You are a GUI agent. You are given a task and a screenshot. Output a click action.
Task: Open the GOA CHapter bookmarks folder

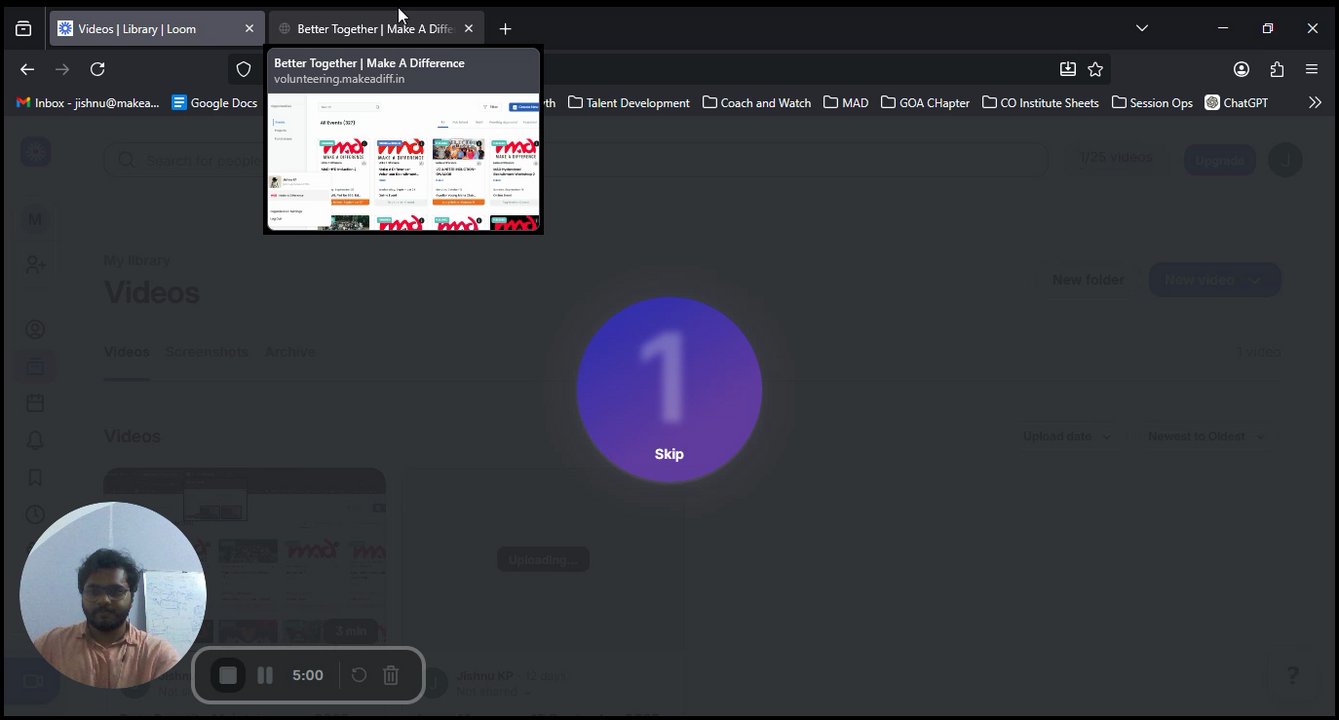[x=925, y=102]
